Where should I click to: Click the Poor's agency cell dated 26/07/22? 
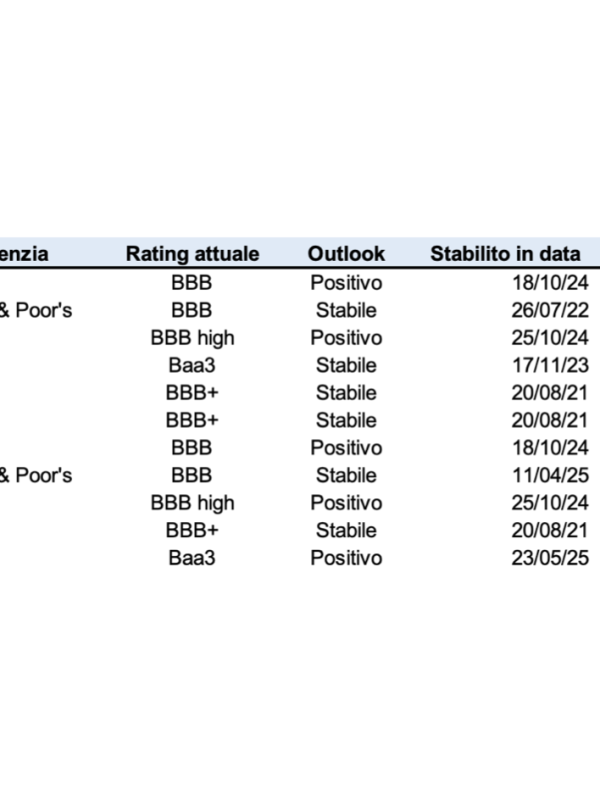pos(36,310)
